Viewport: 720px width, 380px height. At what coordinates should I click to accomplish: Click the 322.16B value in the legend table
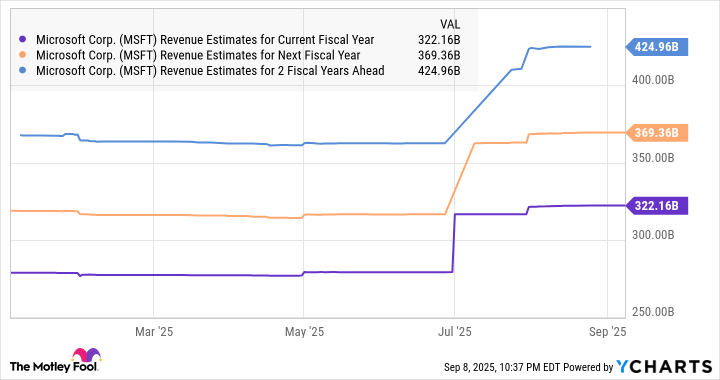pos(439,40)
